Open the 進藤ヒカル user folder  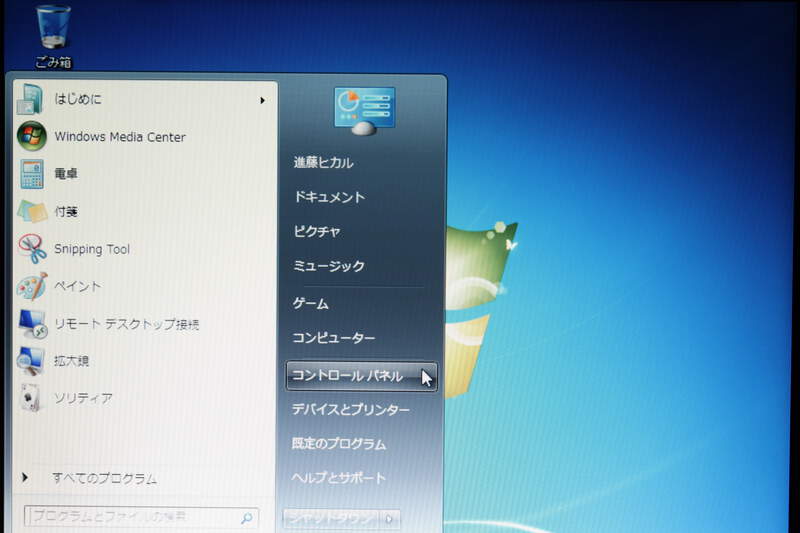(x=323, y=163)
